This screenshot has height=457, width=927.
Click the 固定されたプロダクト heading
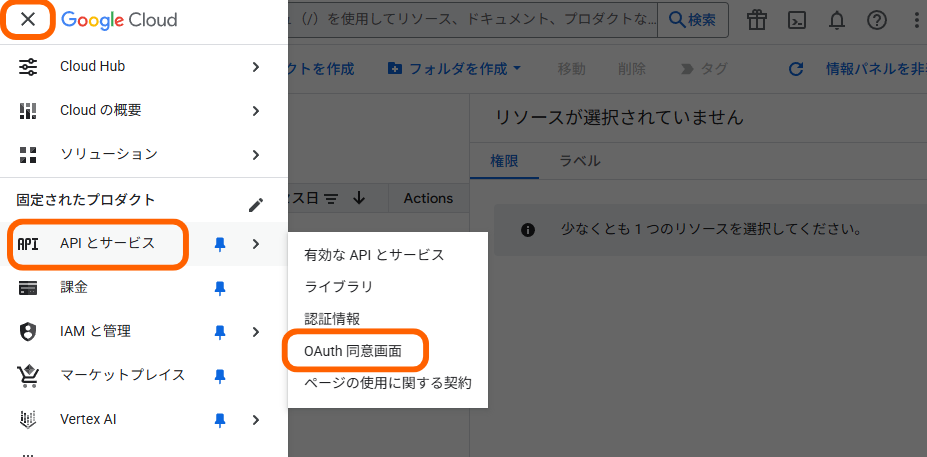(x=86, y=200)
